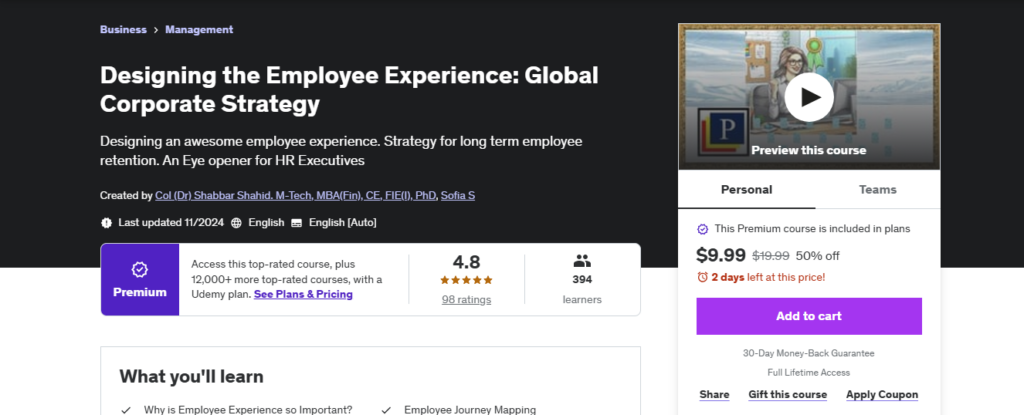View the 98 ratings link
Screen dimensions: 1024x415
pos(466,299)
